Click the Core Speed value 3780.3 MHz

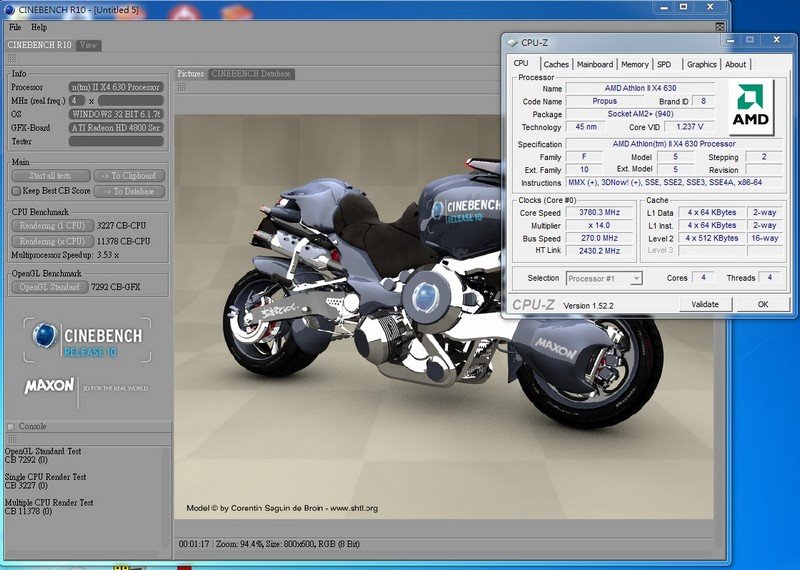pos(599,212)
